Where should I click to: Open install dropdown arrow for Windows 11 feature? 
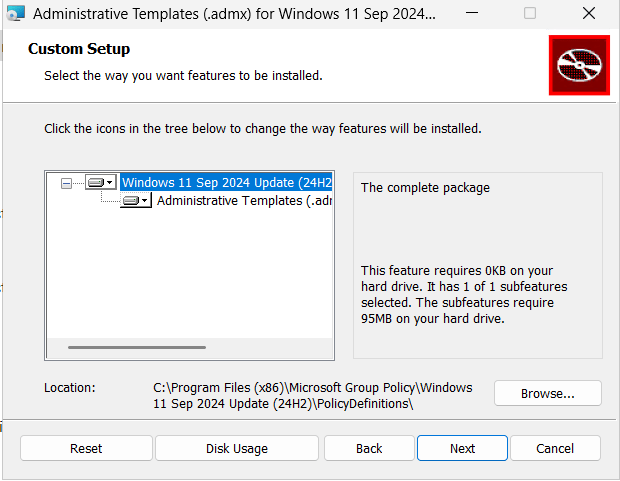point(110,183)
